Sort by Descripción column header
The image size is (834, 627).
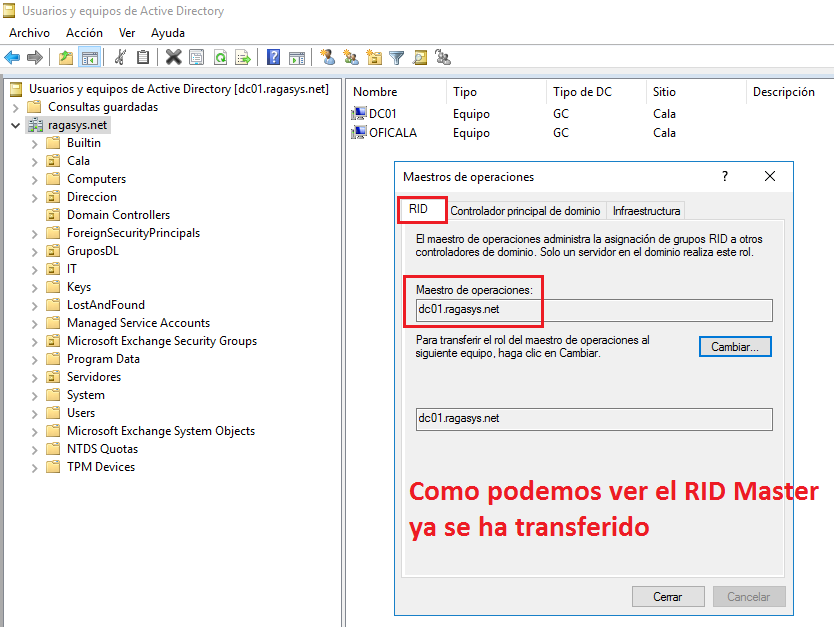pos(783,91)
